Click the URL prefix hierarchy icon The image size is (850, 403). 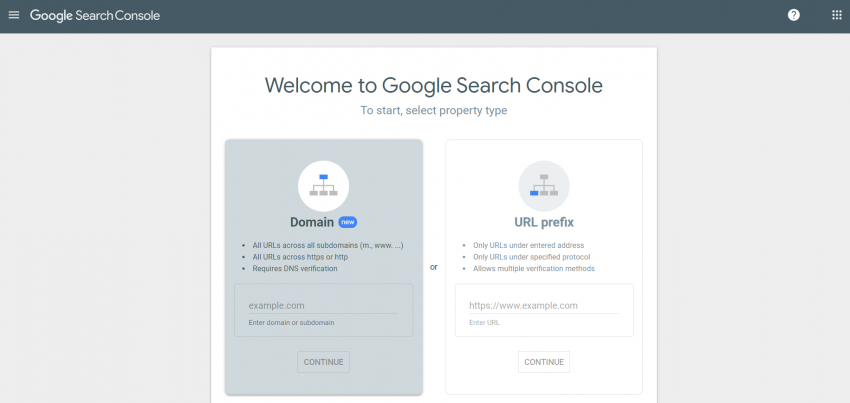pos(544,186)
